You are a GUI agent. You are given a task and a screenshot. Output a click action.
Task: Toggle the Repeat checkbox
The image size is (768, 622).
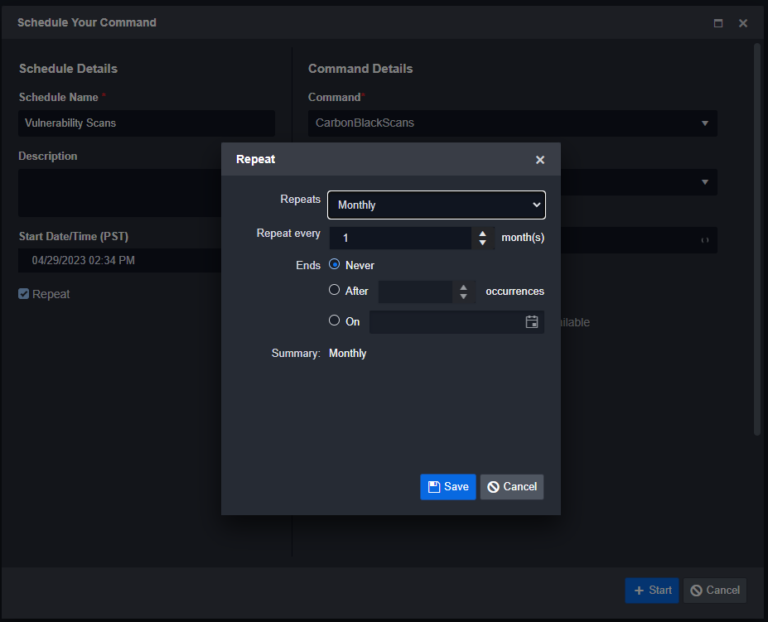coord(24,294)
